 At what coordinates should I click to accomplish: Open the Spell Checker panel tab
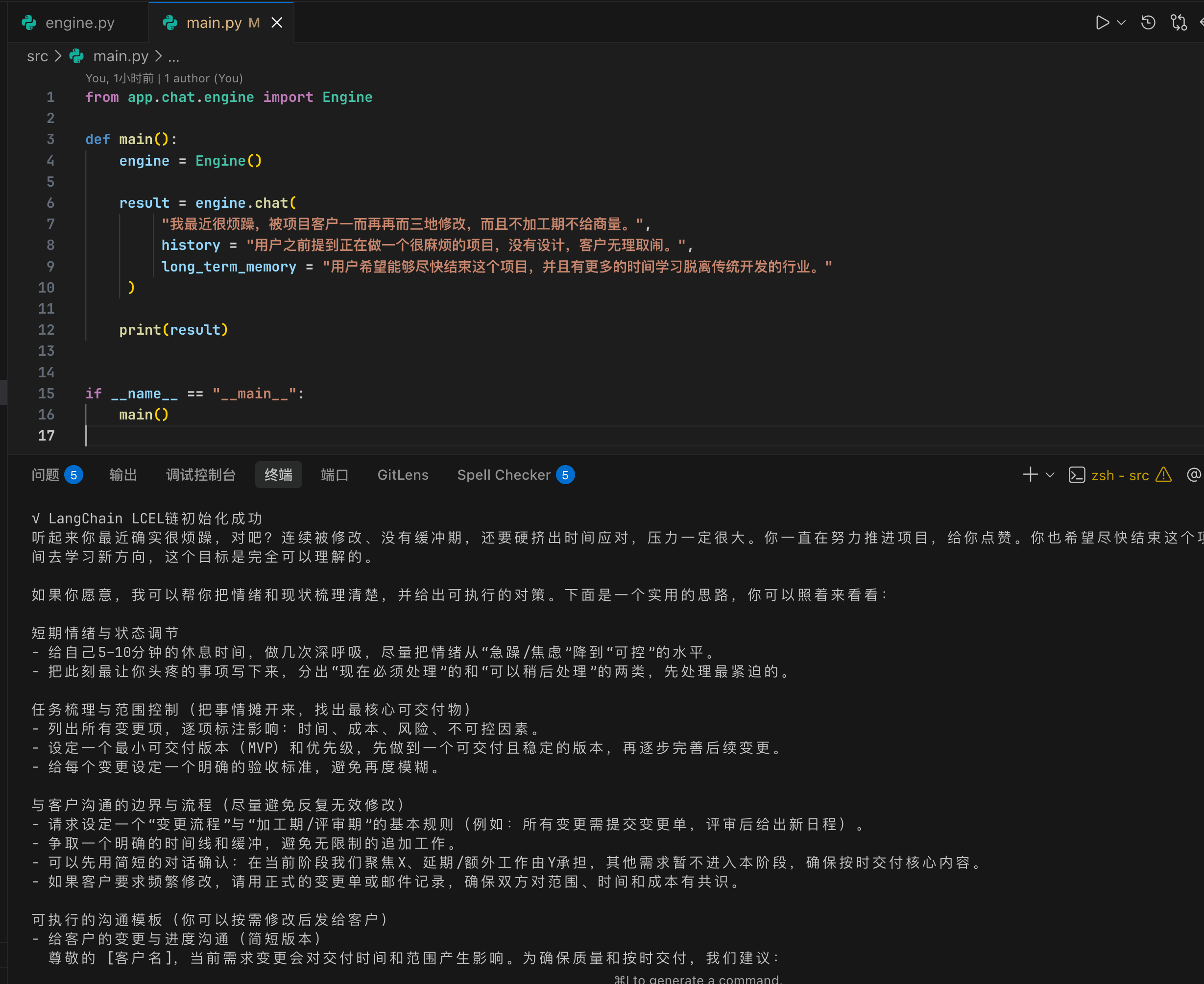pos(504,475)
